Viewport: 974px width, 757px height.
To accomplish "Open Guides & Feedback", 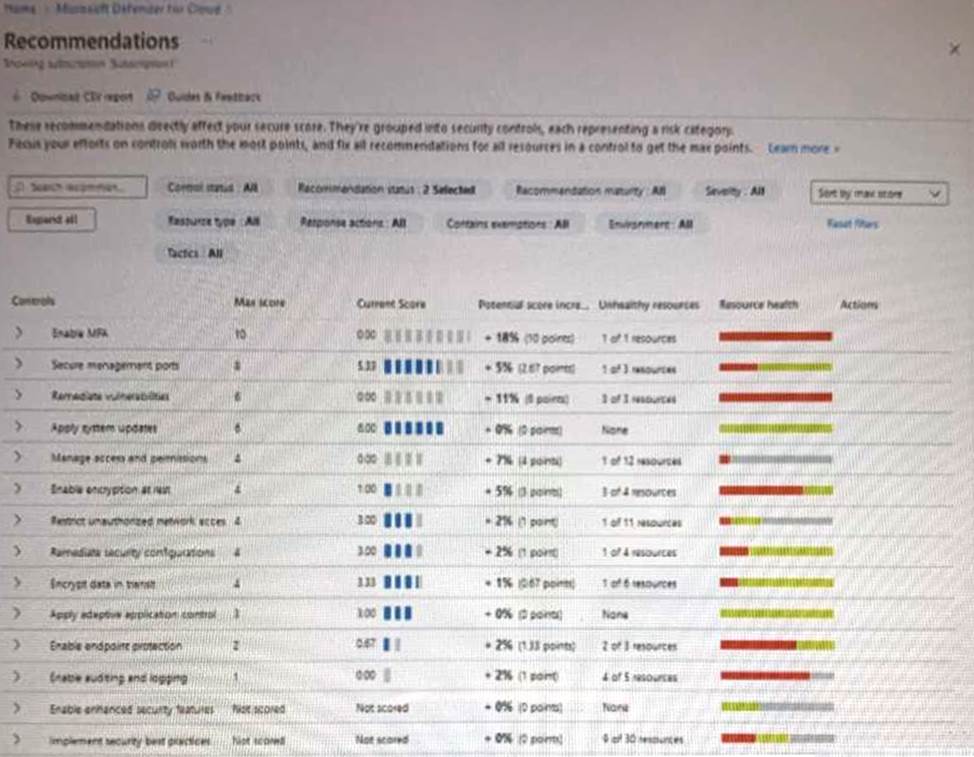I will [204, 97].
